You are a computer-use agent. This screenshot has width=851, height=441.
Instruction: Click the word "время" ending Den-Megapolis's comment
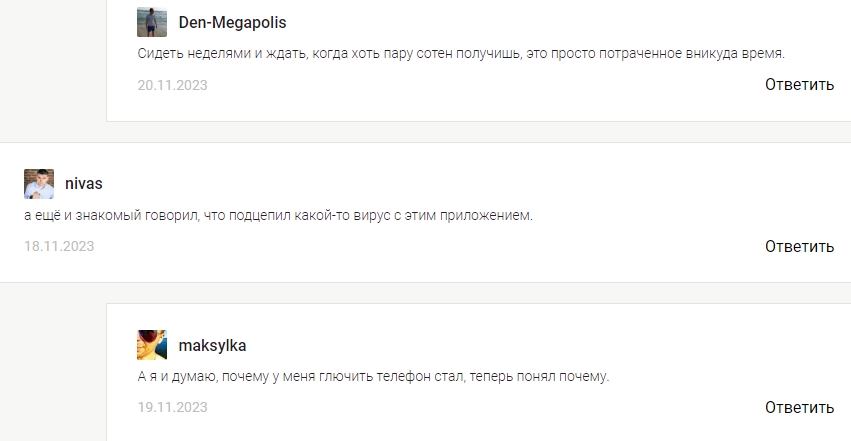(x=764, y=53)
